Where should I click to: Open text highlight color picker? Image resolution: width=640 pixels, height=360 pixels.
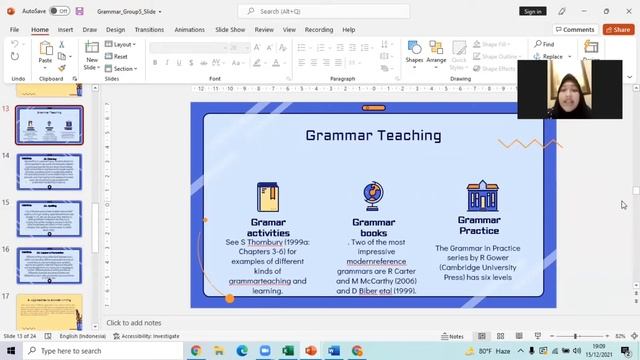coord(264,63)
